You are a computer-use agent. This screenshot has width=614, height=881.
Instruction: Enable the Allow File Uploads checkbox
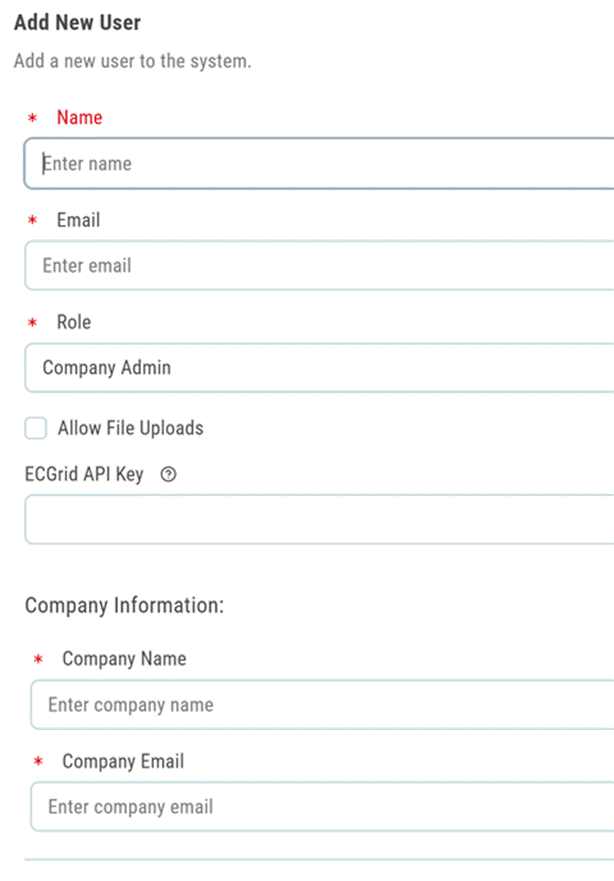(35, 428)
